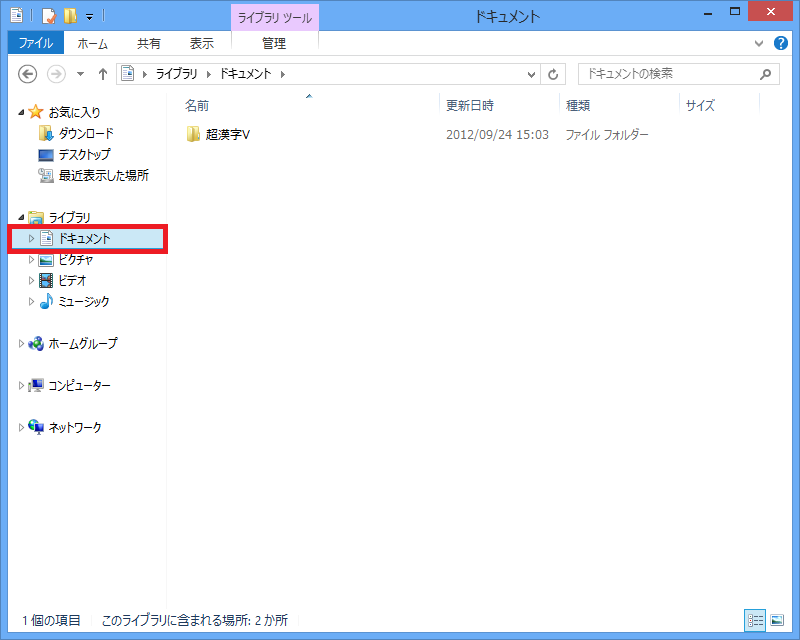Click the ドキュメントの検索 search field
Viewport: 800px width, 640px height.
click(x=665, y=74)
